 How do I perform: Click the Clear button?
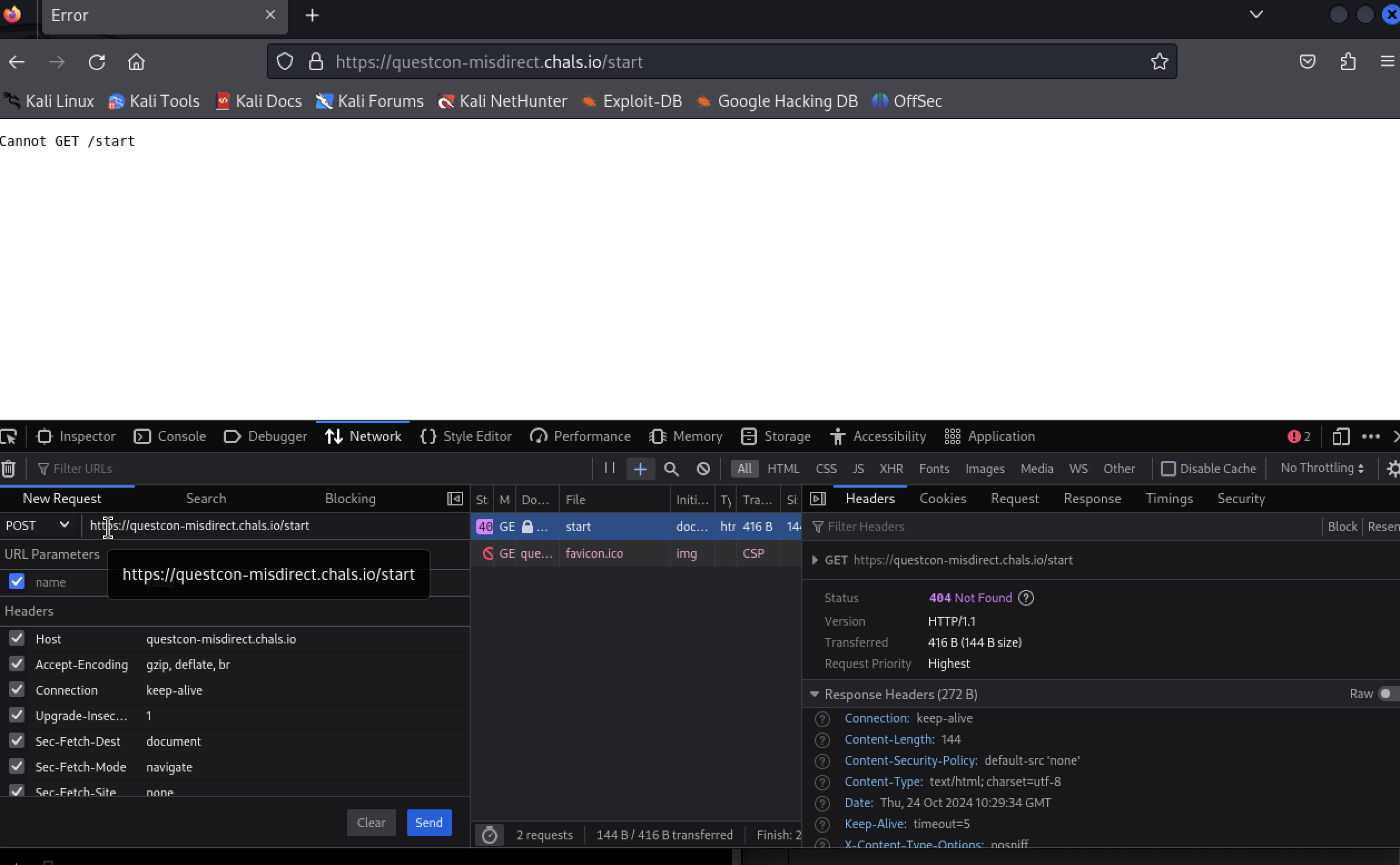pos(371,822)
